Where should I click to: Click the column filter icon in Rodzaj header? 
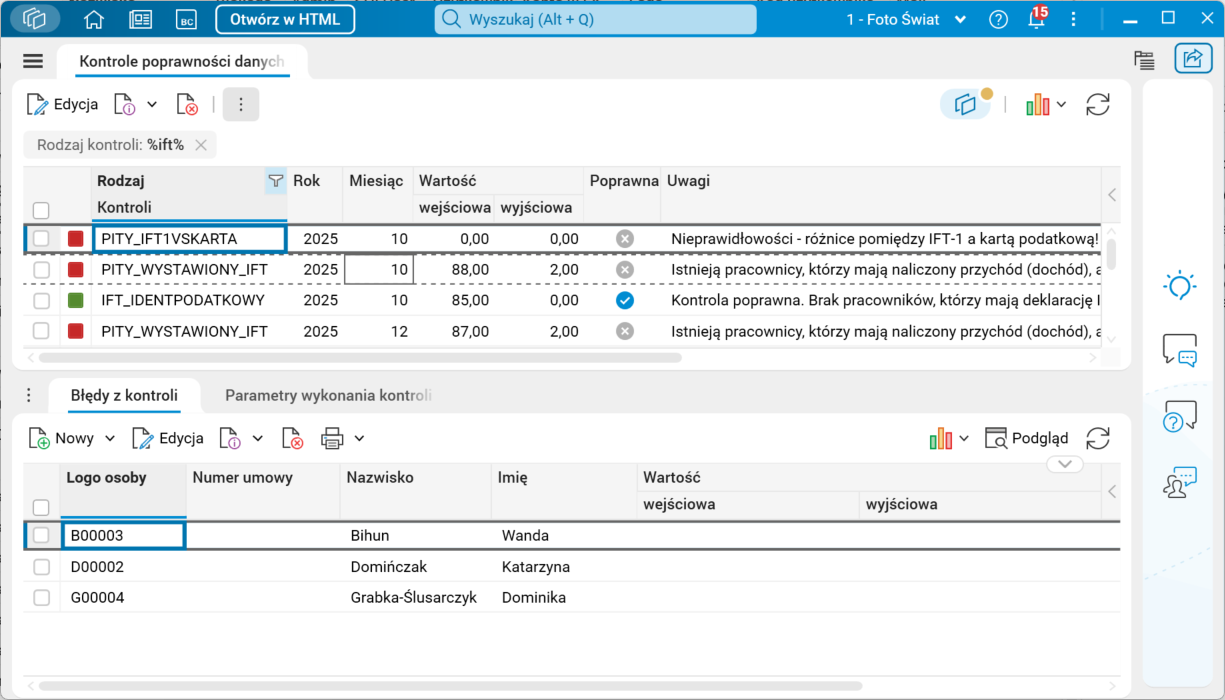(x=275, y=181)
